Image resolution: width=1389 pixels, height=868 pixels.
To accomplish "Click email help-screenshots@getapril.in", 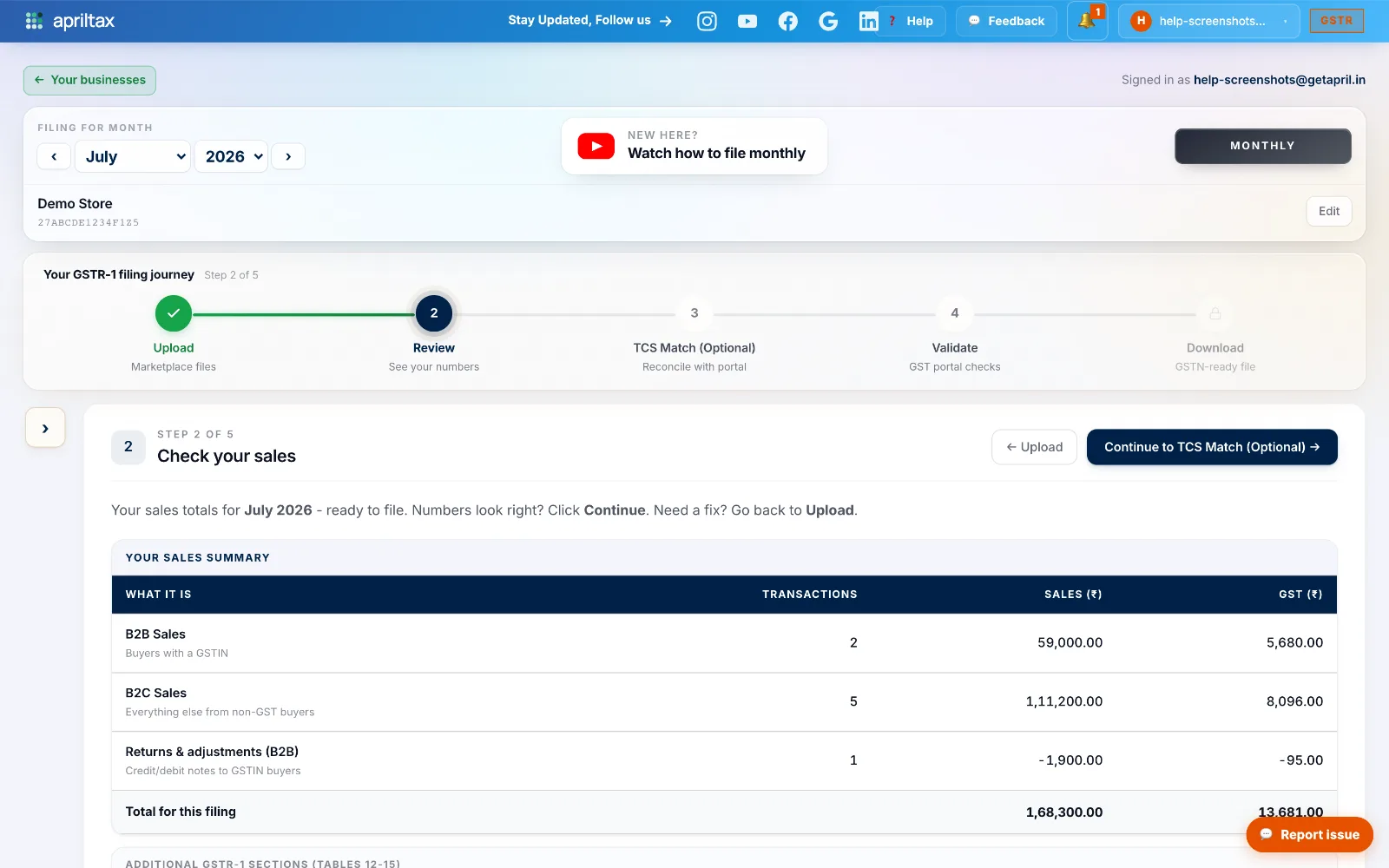I will [1280, 80].
